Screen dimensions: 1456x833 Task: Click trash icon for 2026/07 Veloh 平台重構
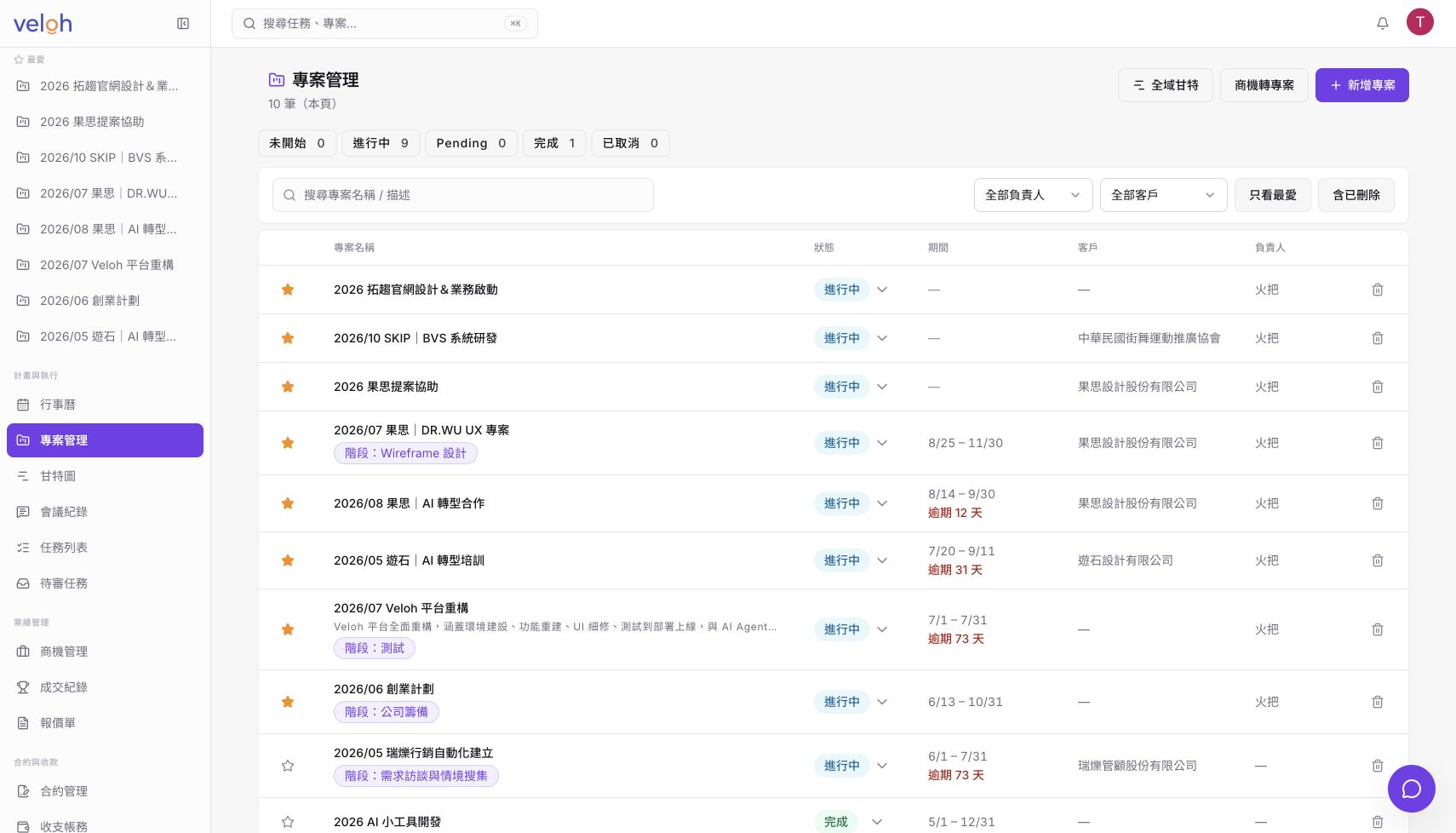(1378, 629)
